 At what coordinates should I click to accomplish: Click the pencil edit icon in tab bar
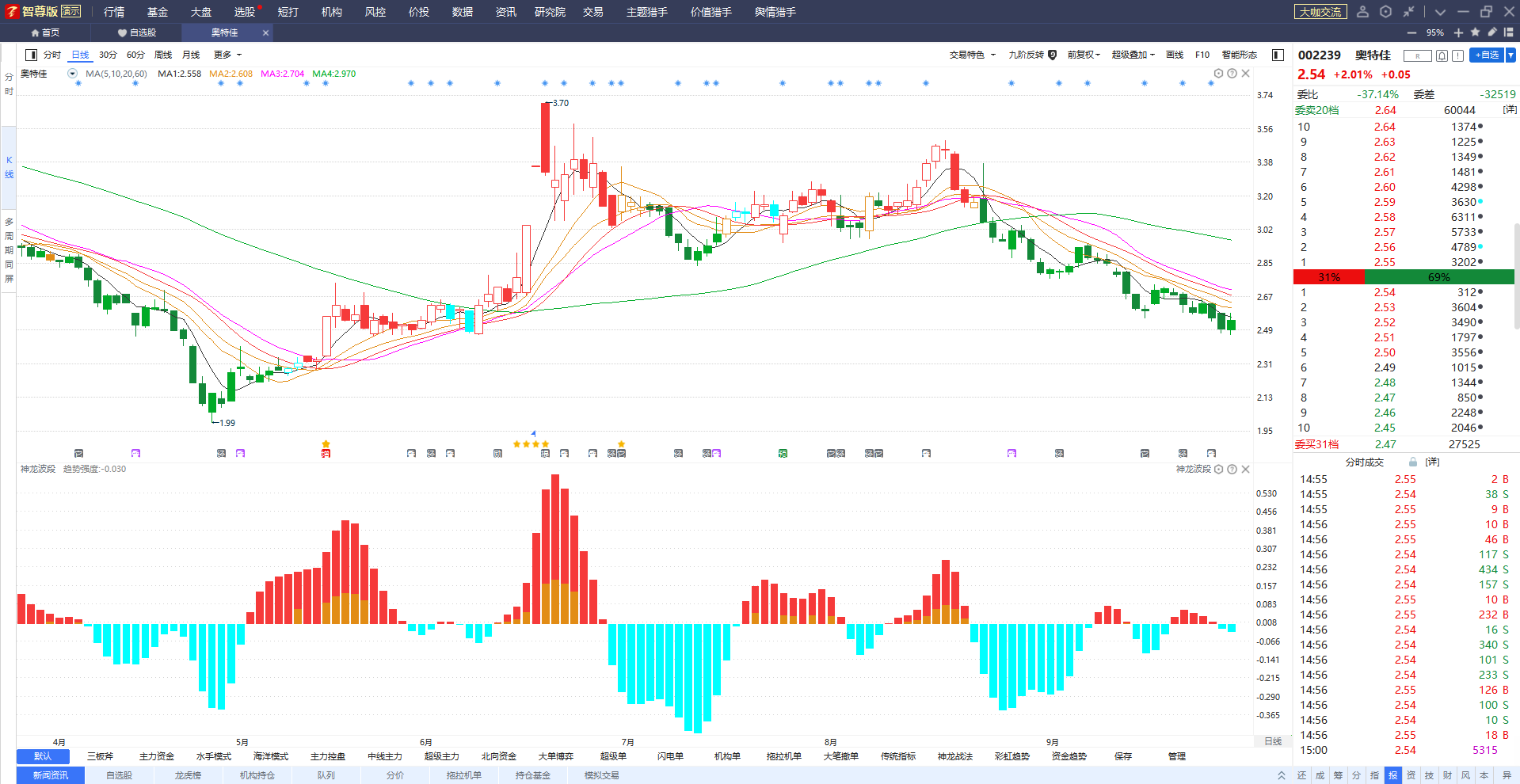1492,32
